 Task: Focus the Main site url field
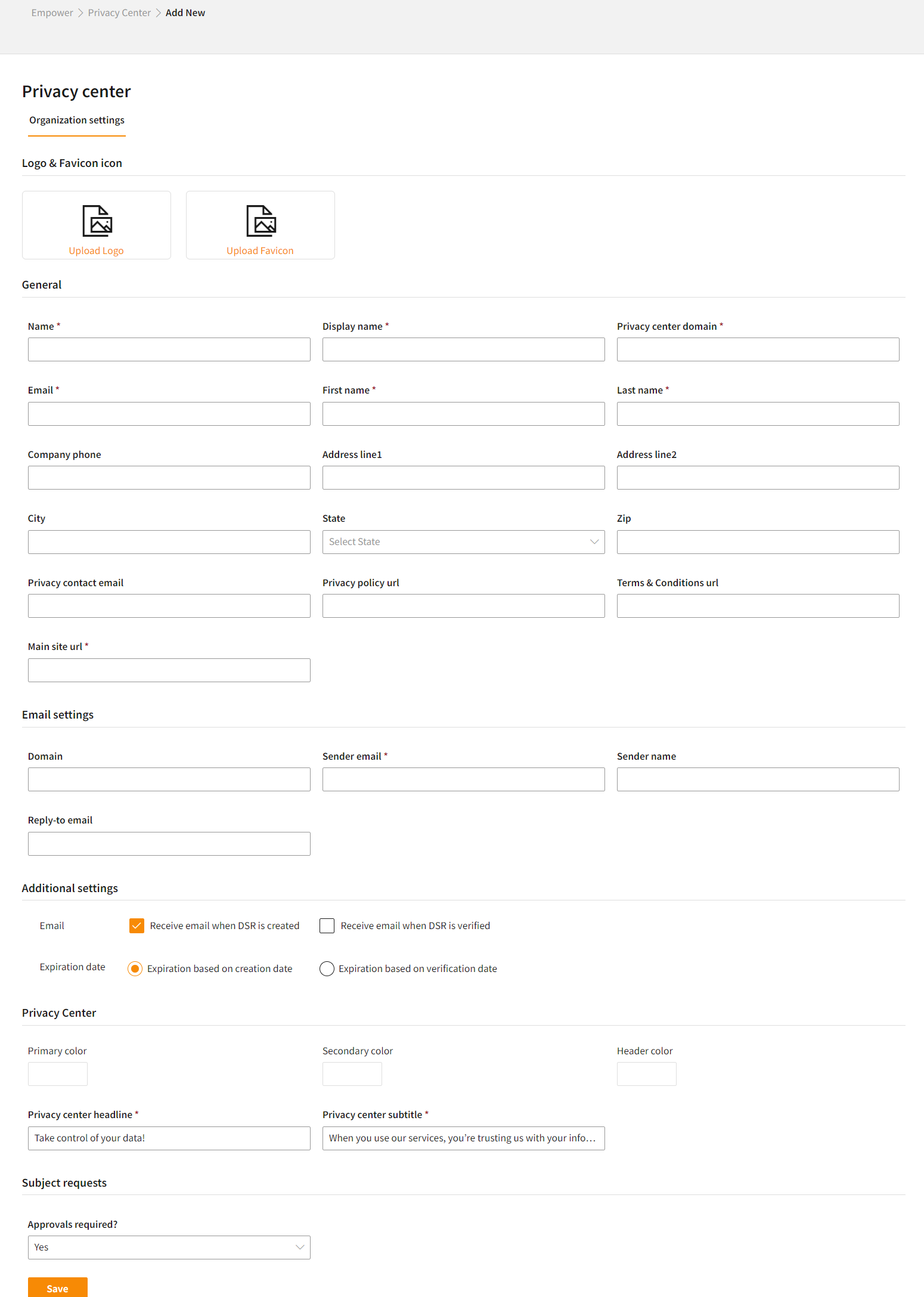169,670
